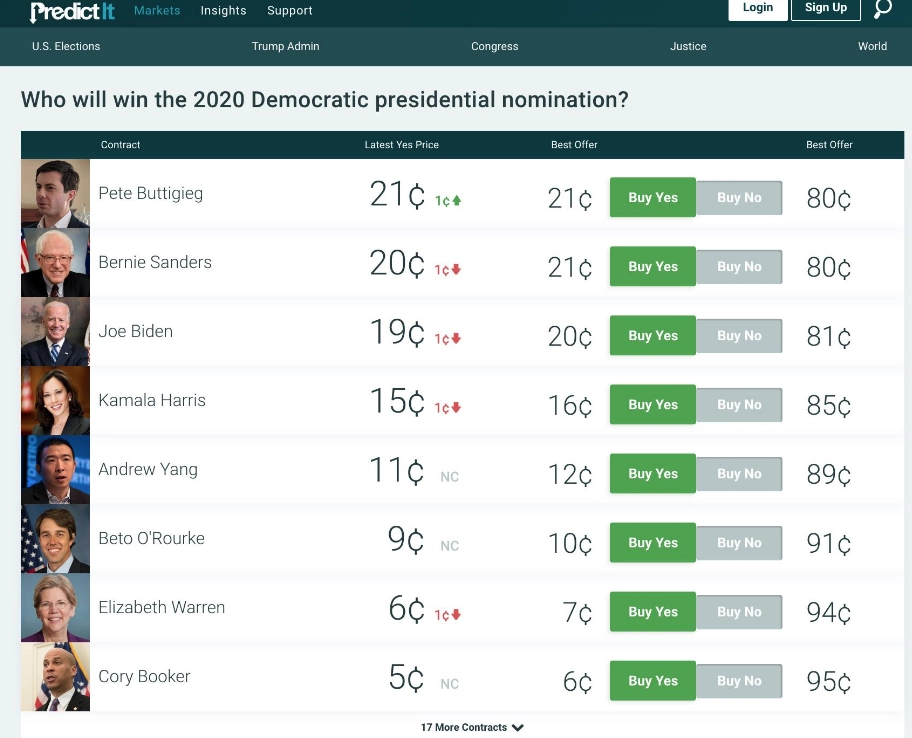This screenshot has height=738, width=912.
Task: Go to the Congress category
Action: coord(494,46)
